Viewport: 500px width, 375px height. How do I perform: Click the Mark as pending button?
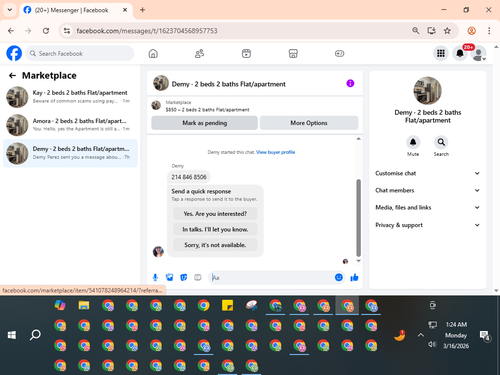(x=204, y=123)
